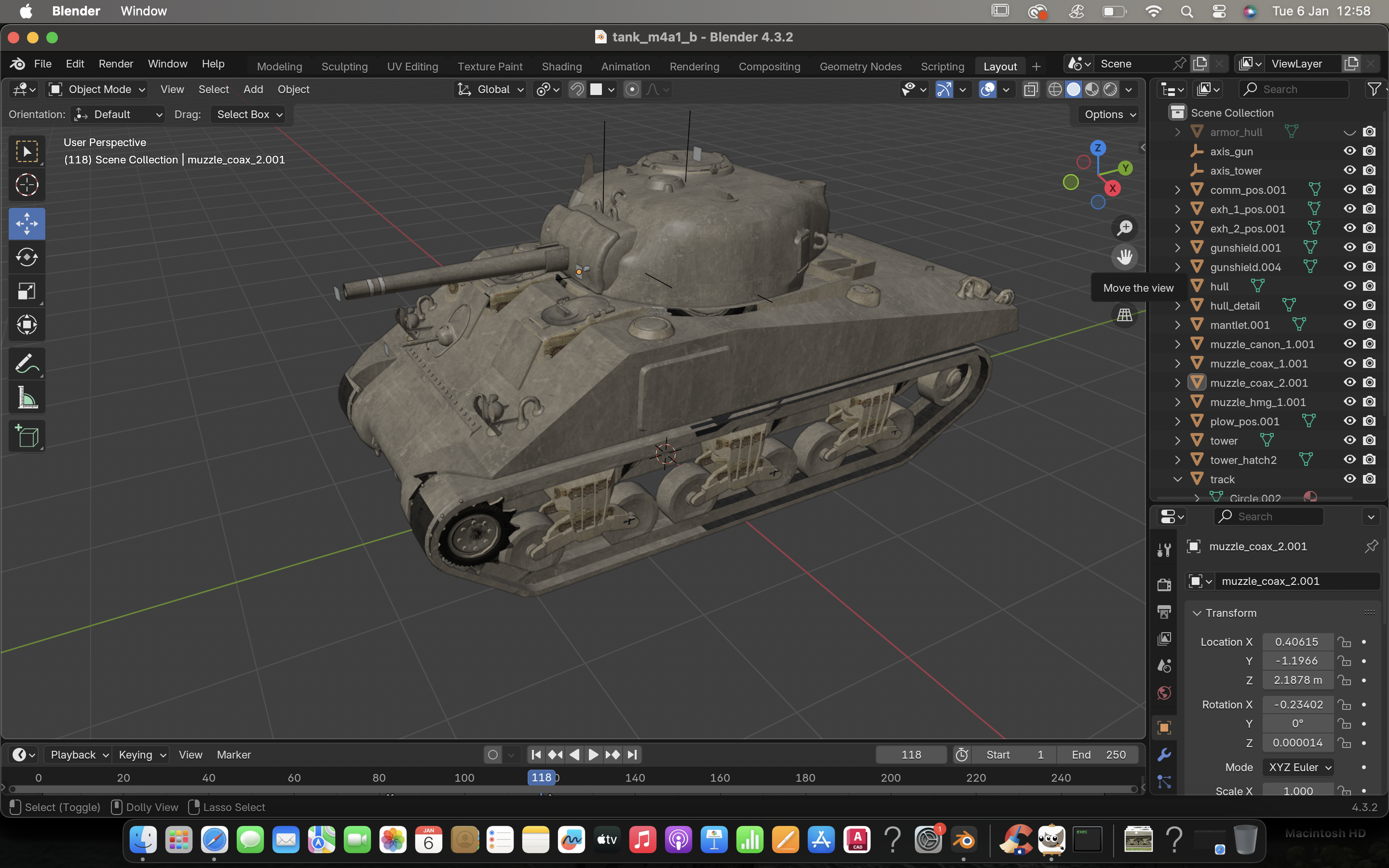Open the View Layer properties tab icon
The width and height of the screenshot is (1389, 868).
point(1164,638)
